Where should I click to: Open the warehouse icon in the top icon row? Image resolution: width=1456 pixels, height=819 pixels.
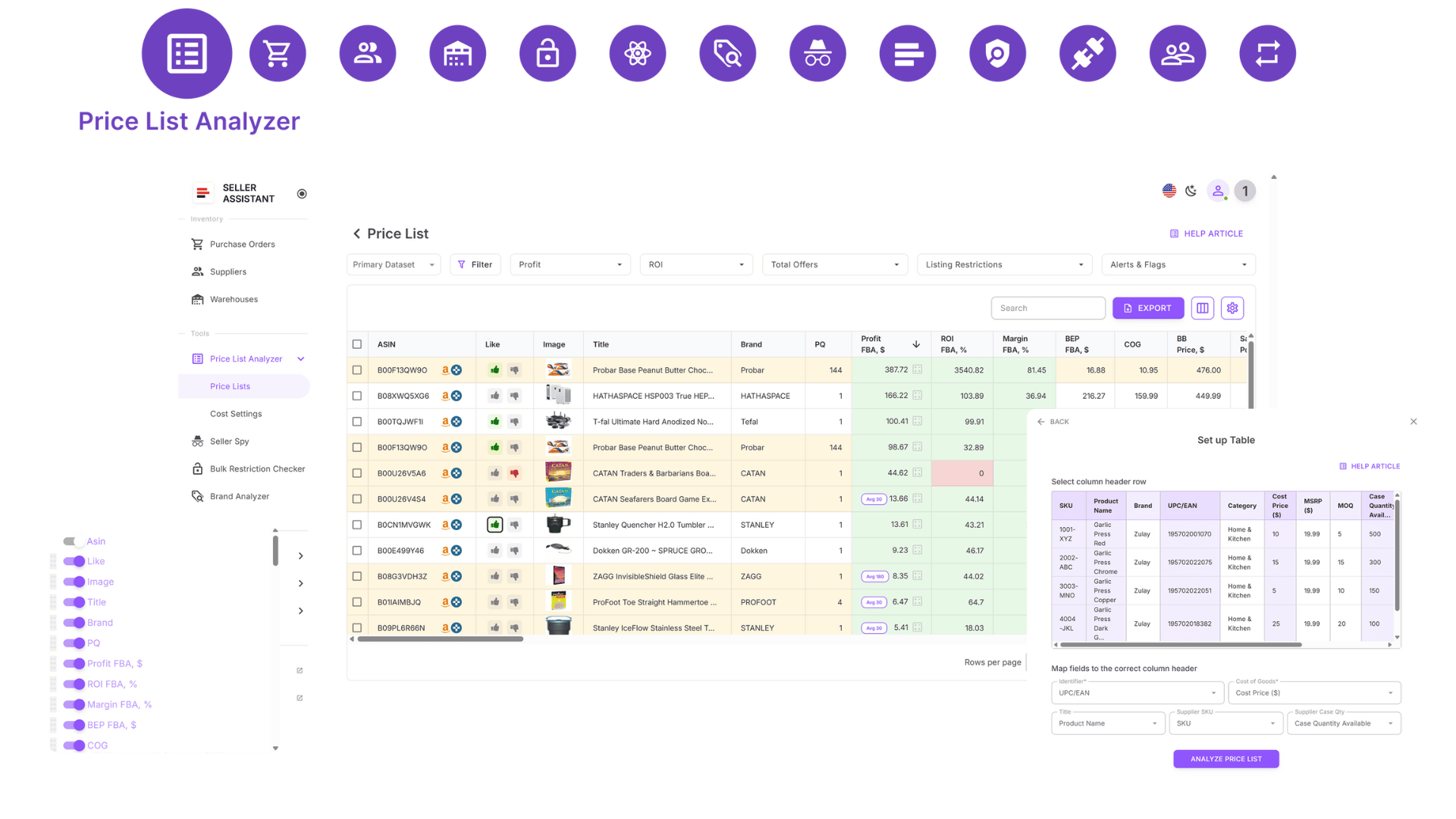[x=457, y=52]
